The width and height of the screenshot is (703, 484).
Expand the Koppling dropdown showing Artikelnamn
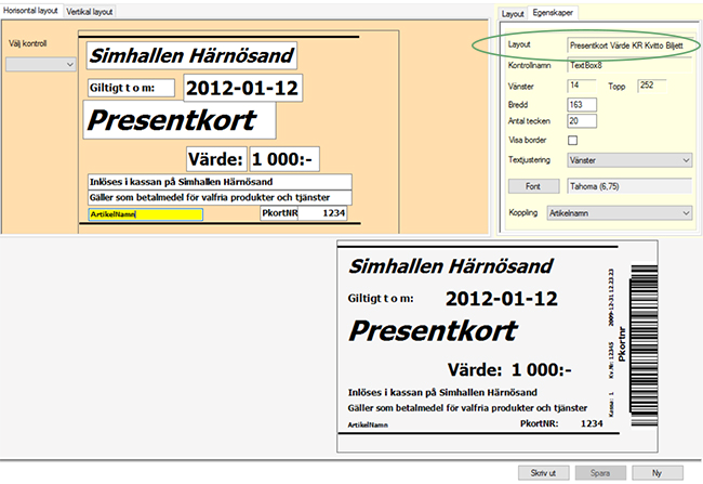coord(619,213)
